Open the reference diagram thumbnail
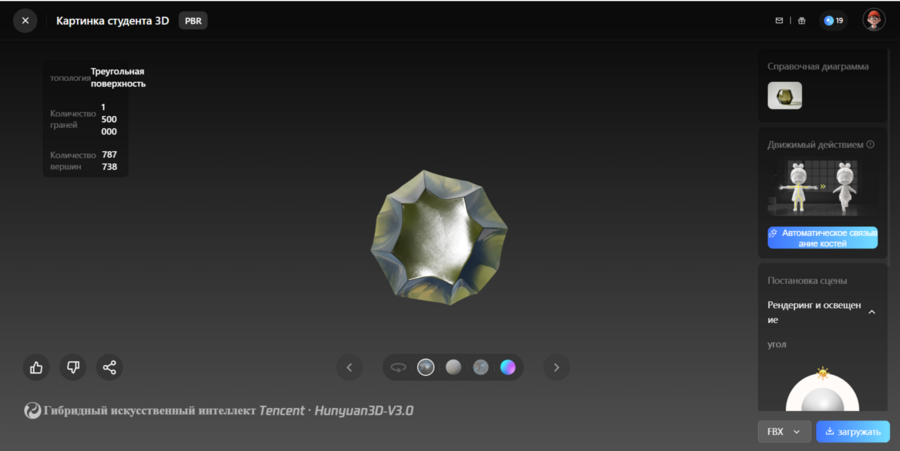 click(785, 95)
